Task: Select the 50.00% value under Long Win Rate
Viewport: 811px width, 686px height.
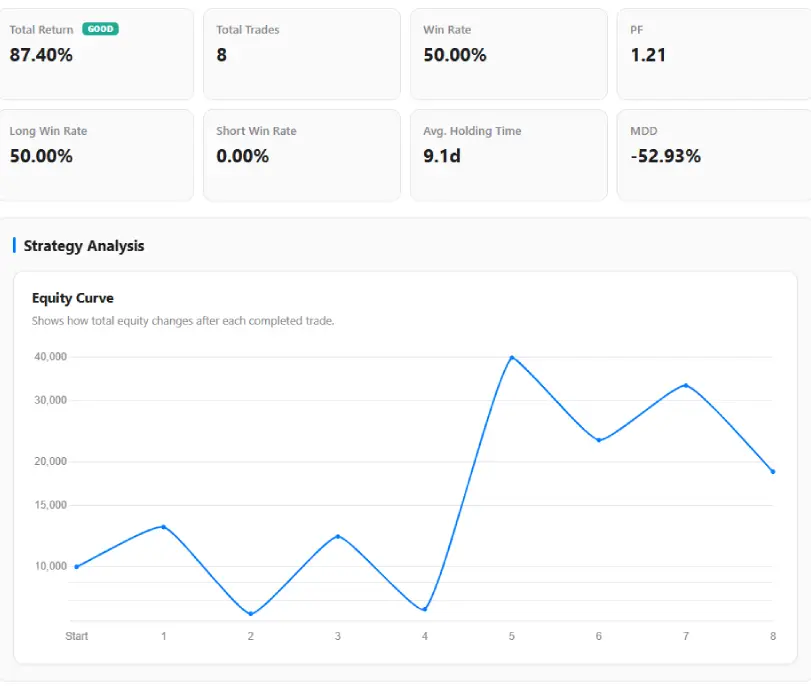Action: point(41,156)
